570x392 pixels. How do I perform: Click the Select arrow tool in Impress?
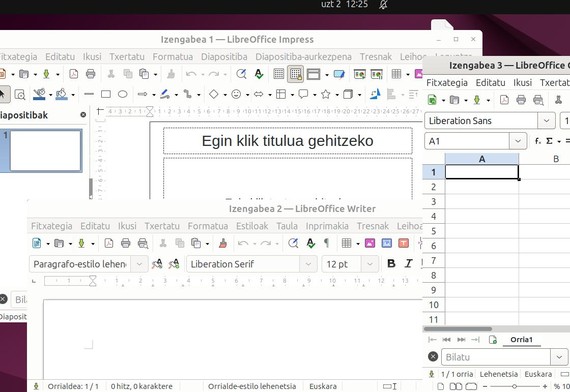click(x=3, y=95)
